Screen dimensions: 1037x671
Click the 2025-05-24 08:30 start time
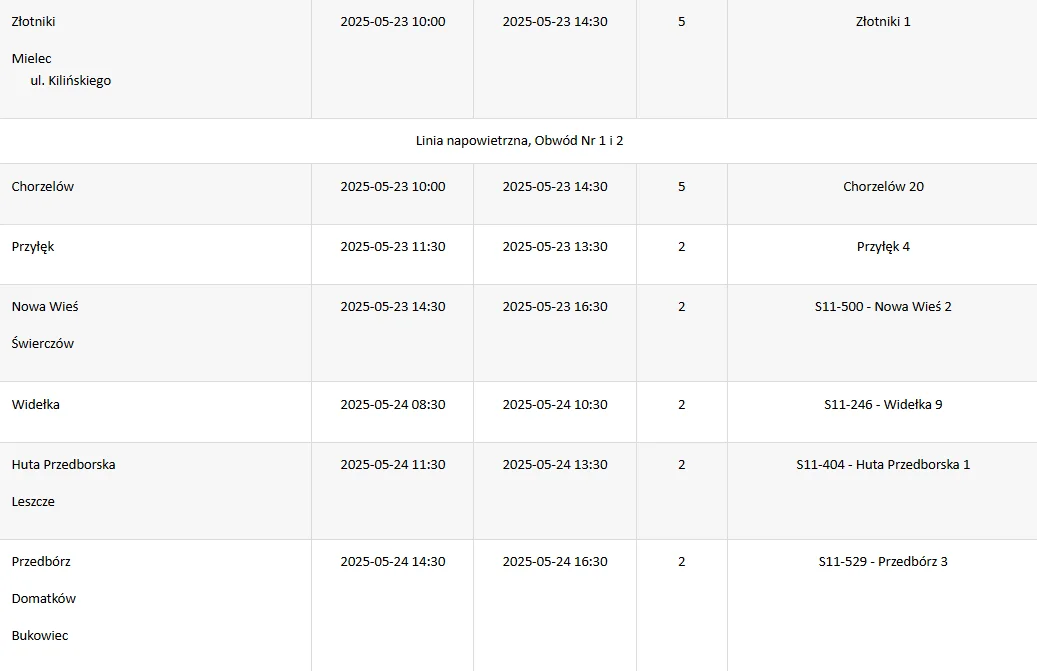point(393,405)
